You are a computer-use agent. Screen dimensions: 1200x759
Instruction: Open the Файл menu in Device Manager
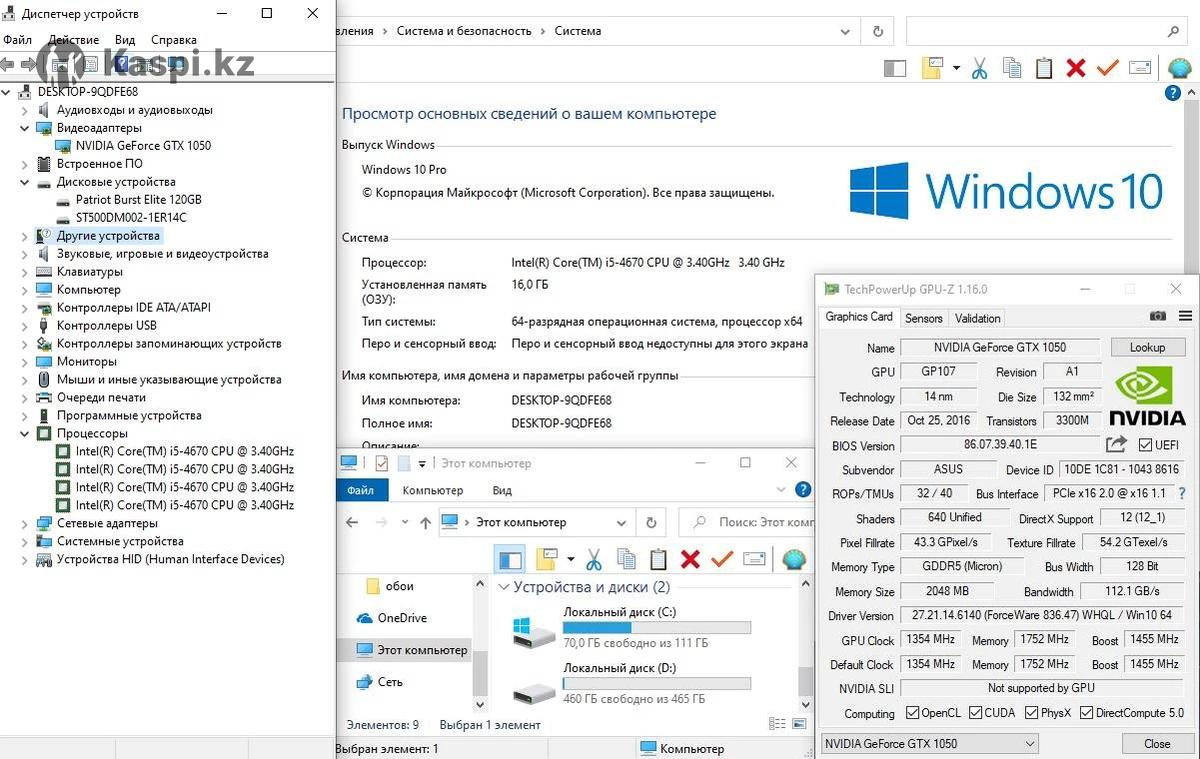click(x=17, y=40)
